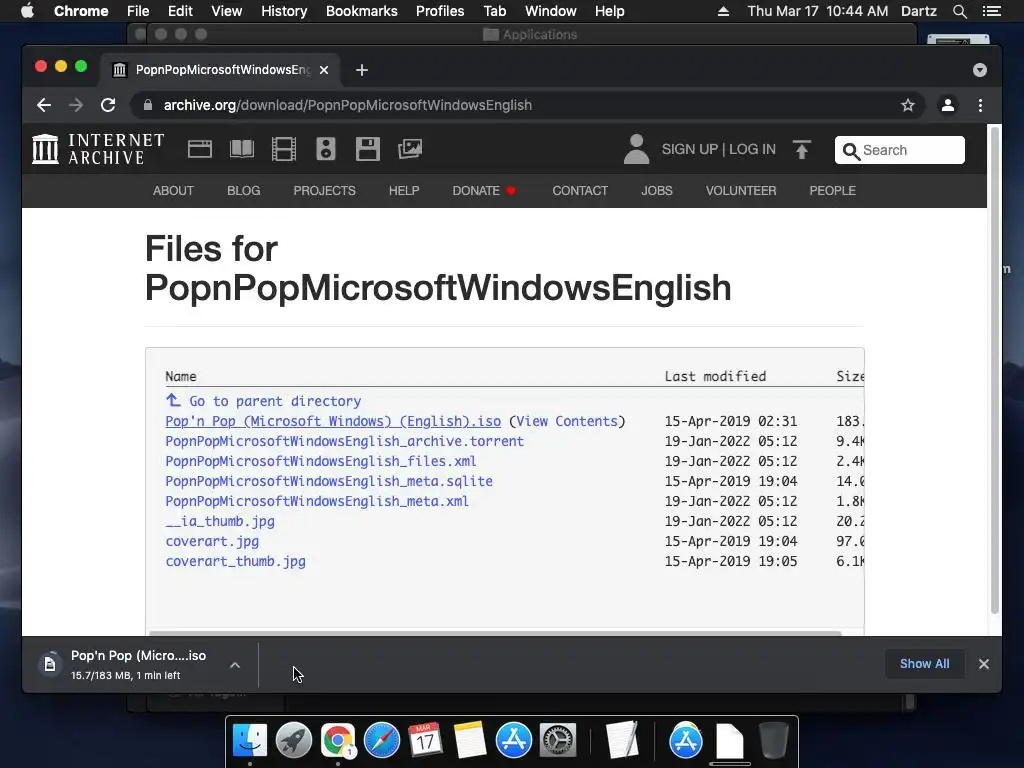Image resolution: width=1024 pixels, height=768 pixels.
Task: Open the BLOG nav item
Action: point(244,191)
